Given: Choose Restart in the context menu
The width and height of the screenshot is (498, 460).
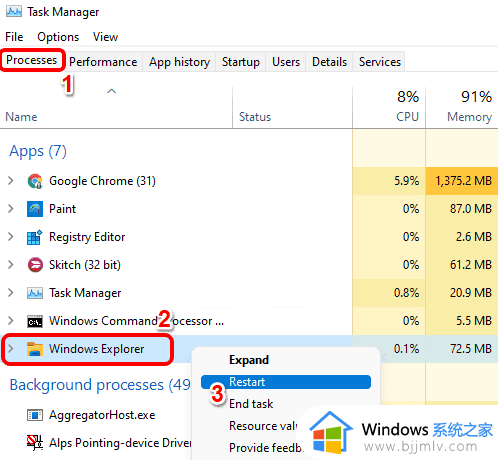Looking at the screenshot, I should [286, 382].
